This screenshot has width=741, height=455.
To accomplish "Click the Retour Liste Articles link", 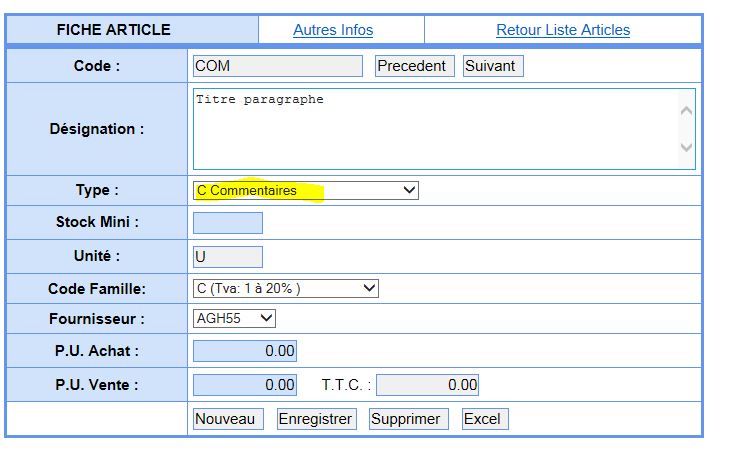I will coord(563,30).
